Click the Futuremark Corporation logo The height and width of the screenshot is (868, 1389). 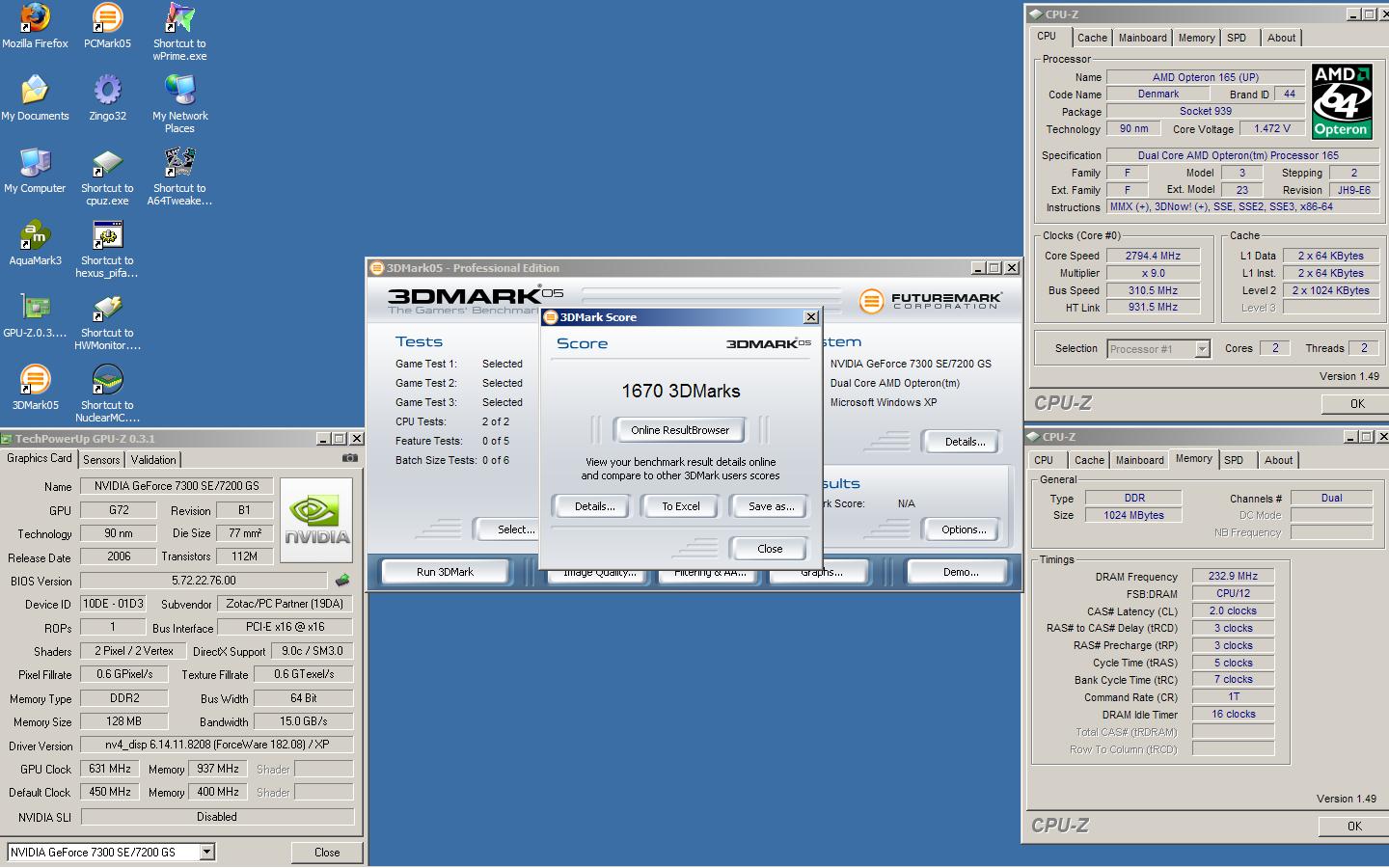[930, 301]
